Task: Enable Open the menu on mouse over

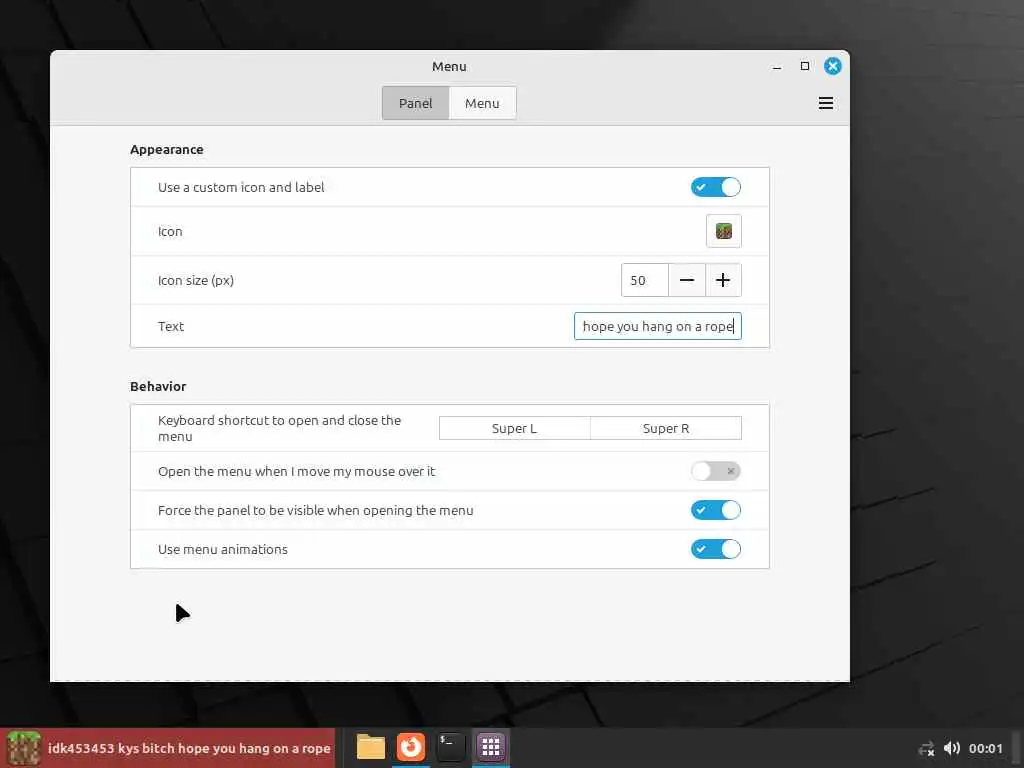Action: (716, 471)
